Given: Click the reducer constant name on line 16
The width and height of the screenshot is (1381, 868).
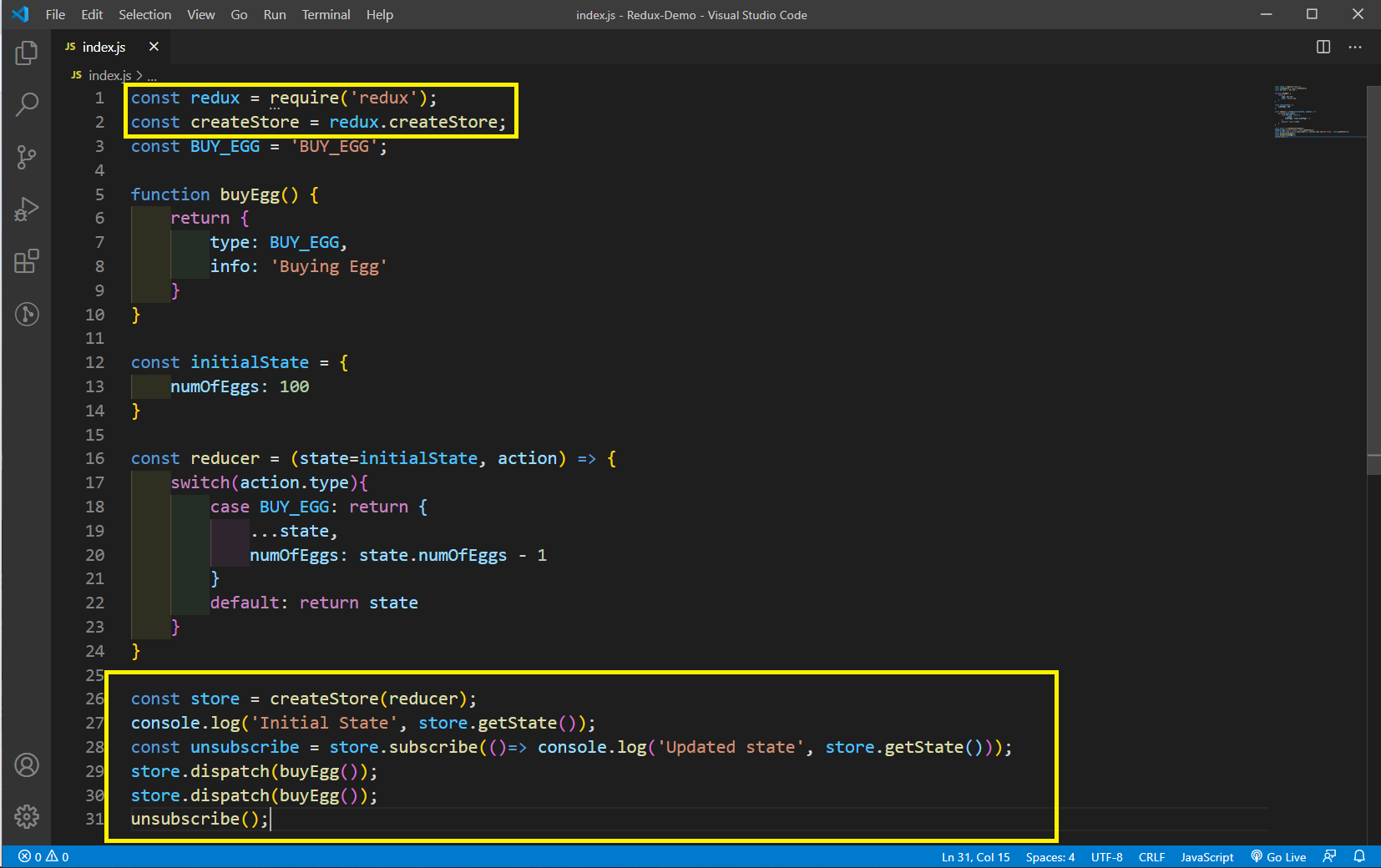Looking at the screenshot, I should point(225,458).
